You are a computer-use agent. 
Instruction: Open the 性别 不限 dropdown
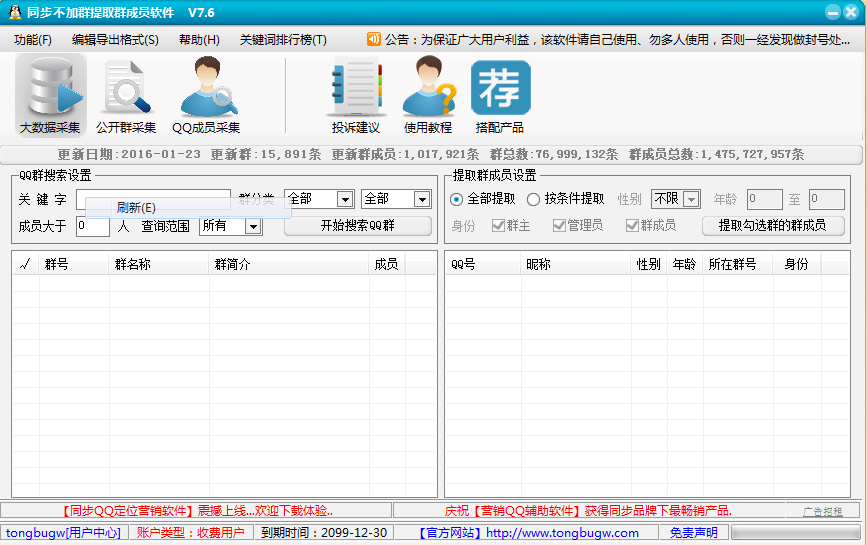click(x=690, y=199)
